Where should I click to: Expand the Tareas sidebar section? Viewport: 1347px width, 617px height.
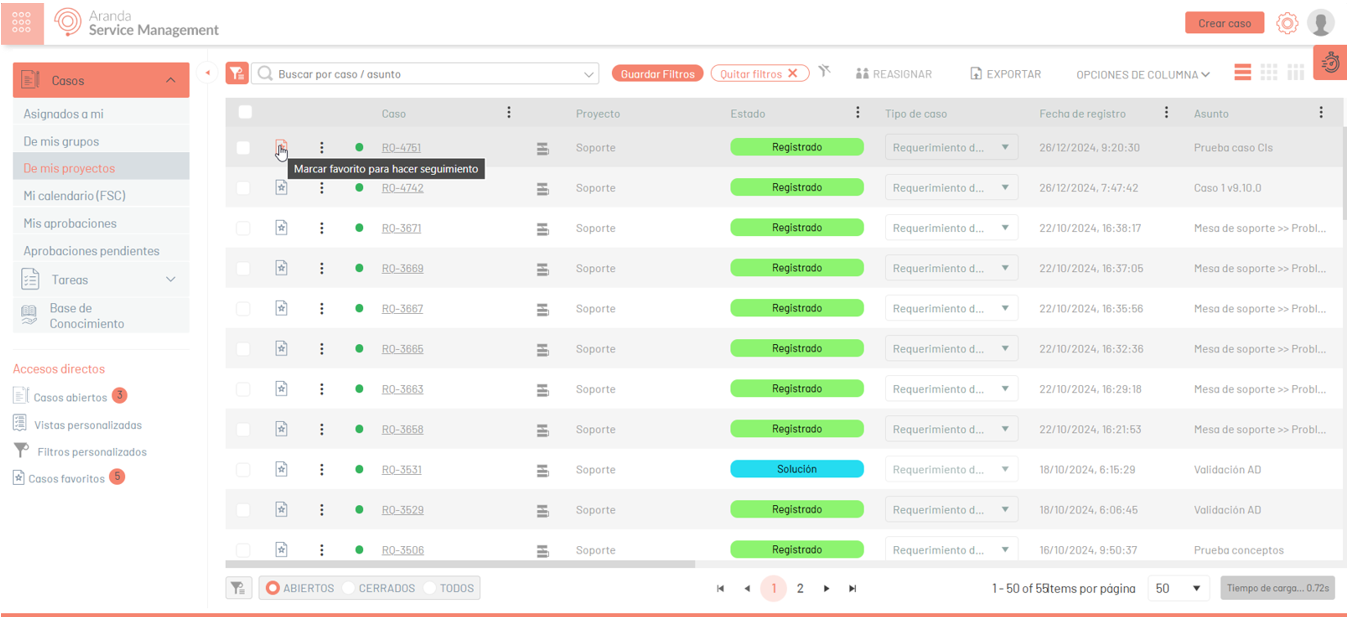click(x=170, y=280)
